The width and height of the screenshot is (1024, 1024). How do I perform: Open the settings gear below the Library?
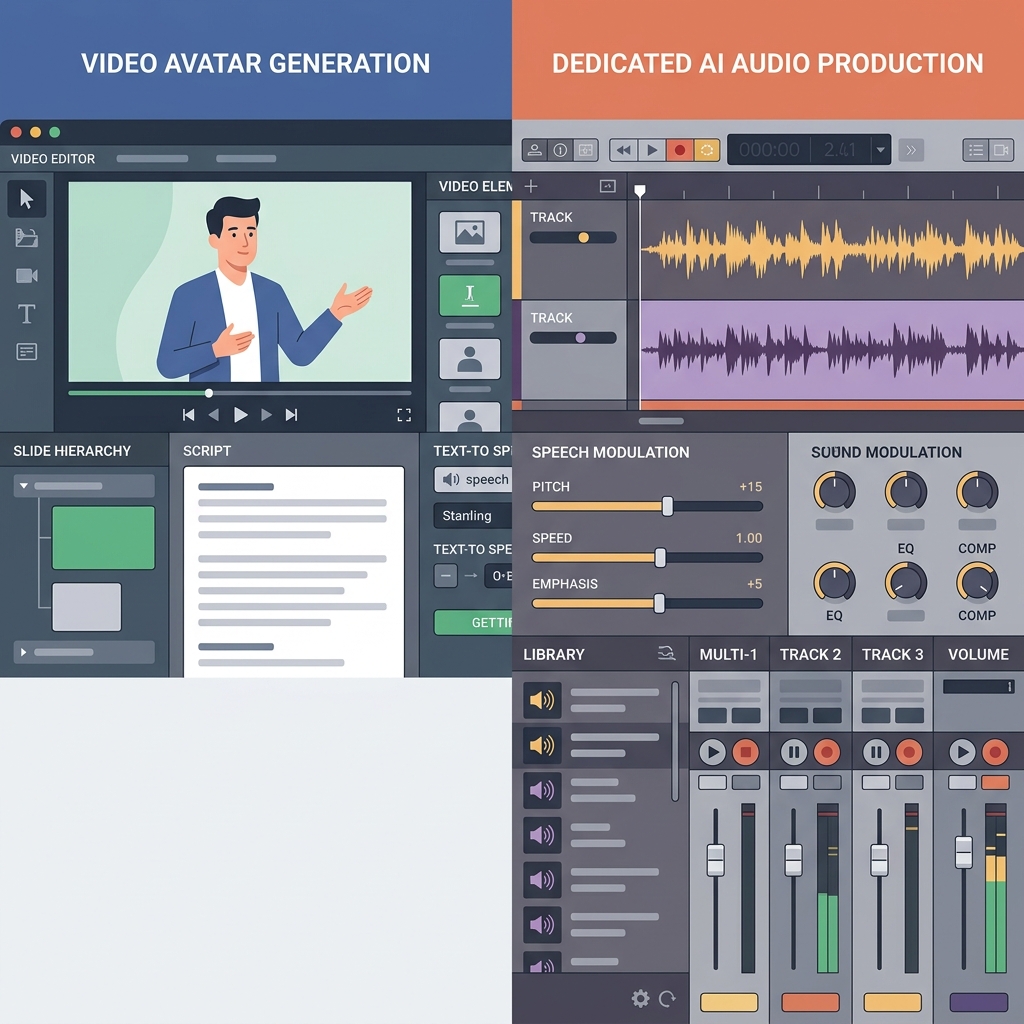[x=641, y=999]
